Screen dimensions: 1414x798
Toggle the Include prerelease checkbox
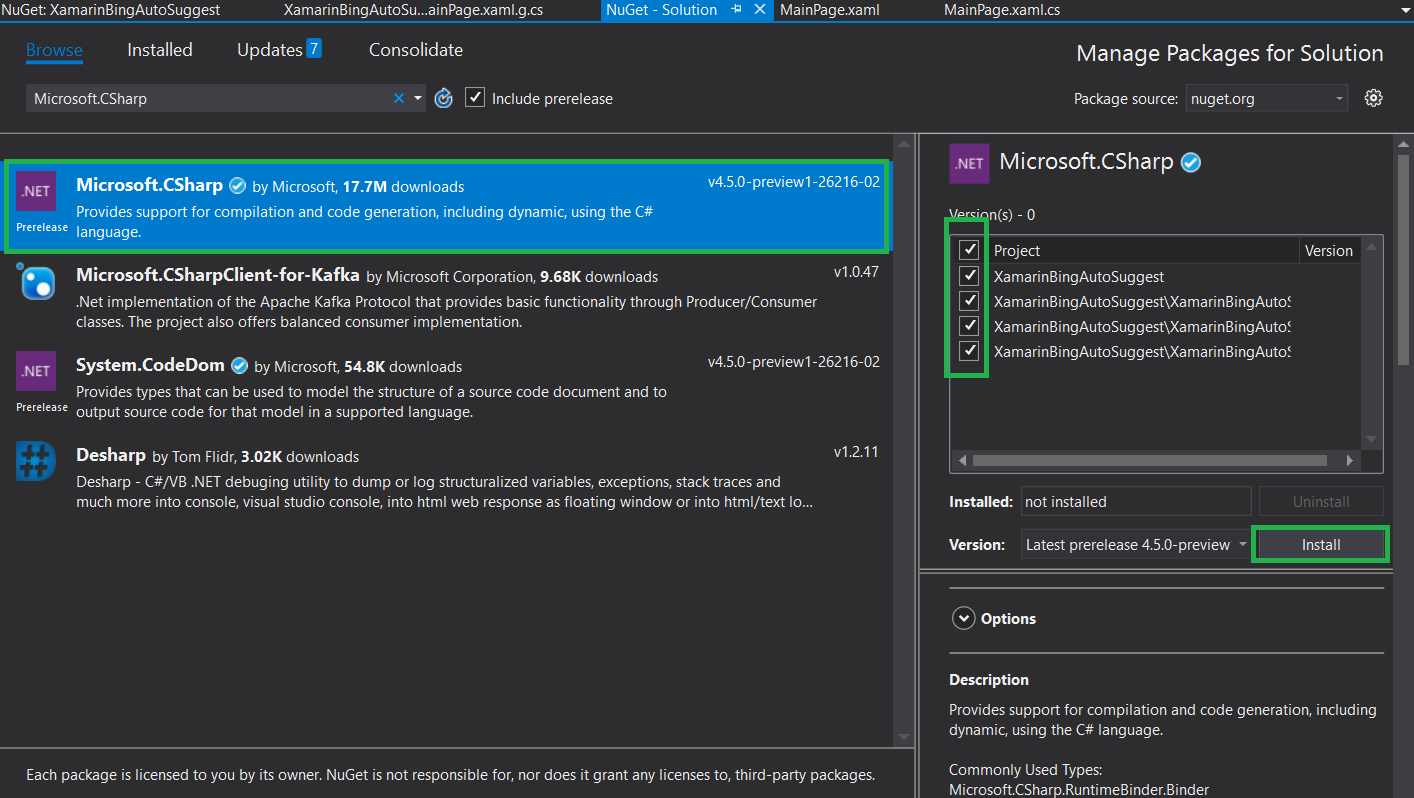(475, 97)
